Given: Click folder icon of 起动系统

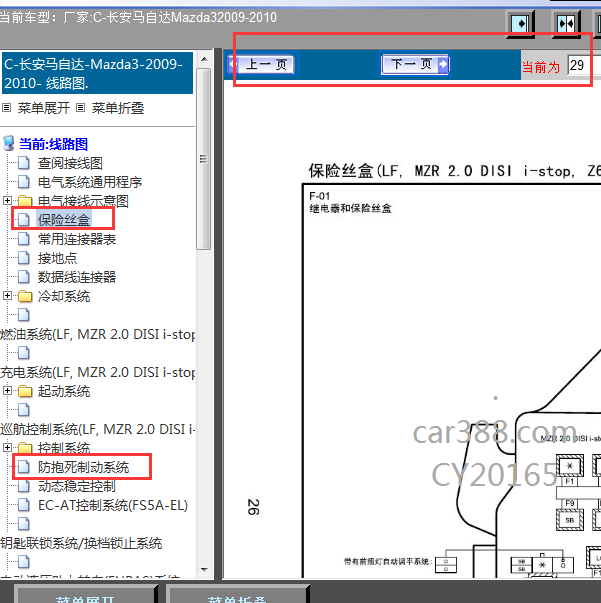Looking at the screenshot, I should click(x=25, y=391).
